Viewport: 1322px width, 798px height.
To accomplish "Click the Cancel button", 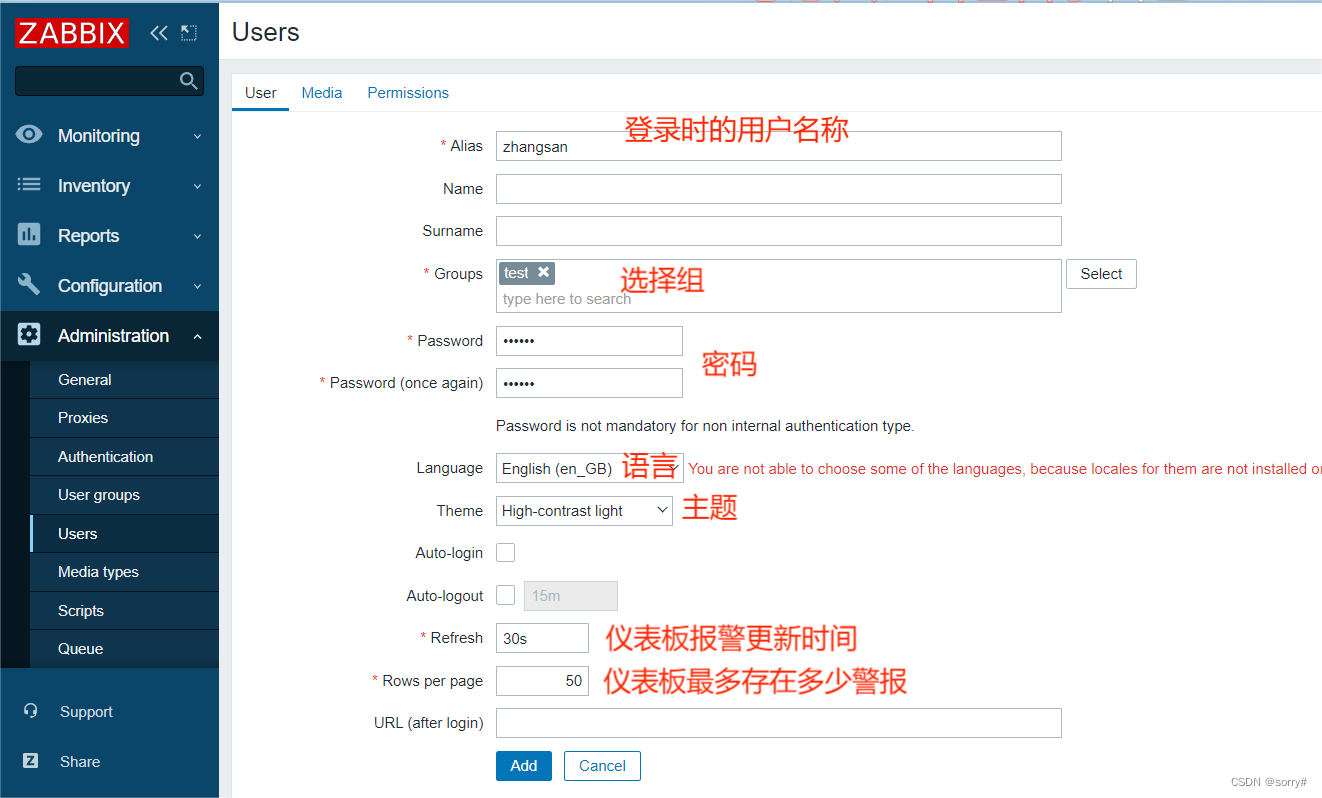I will click(602, 766).
